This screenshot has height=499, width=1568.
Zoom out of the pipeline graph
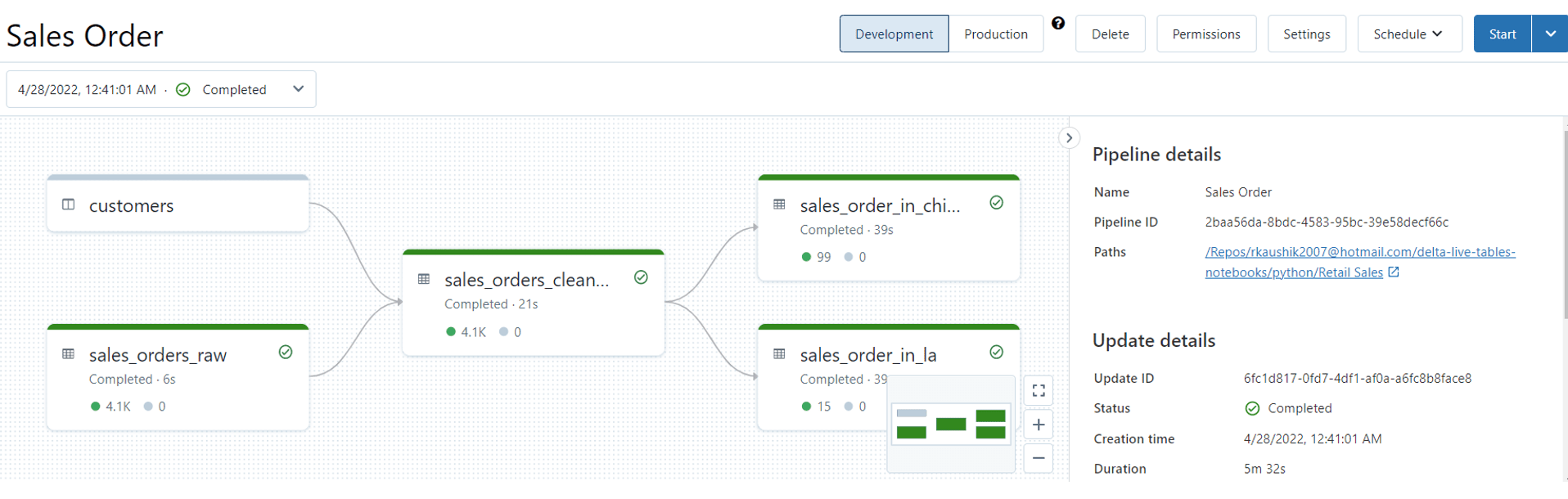point(1039,458)
